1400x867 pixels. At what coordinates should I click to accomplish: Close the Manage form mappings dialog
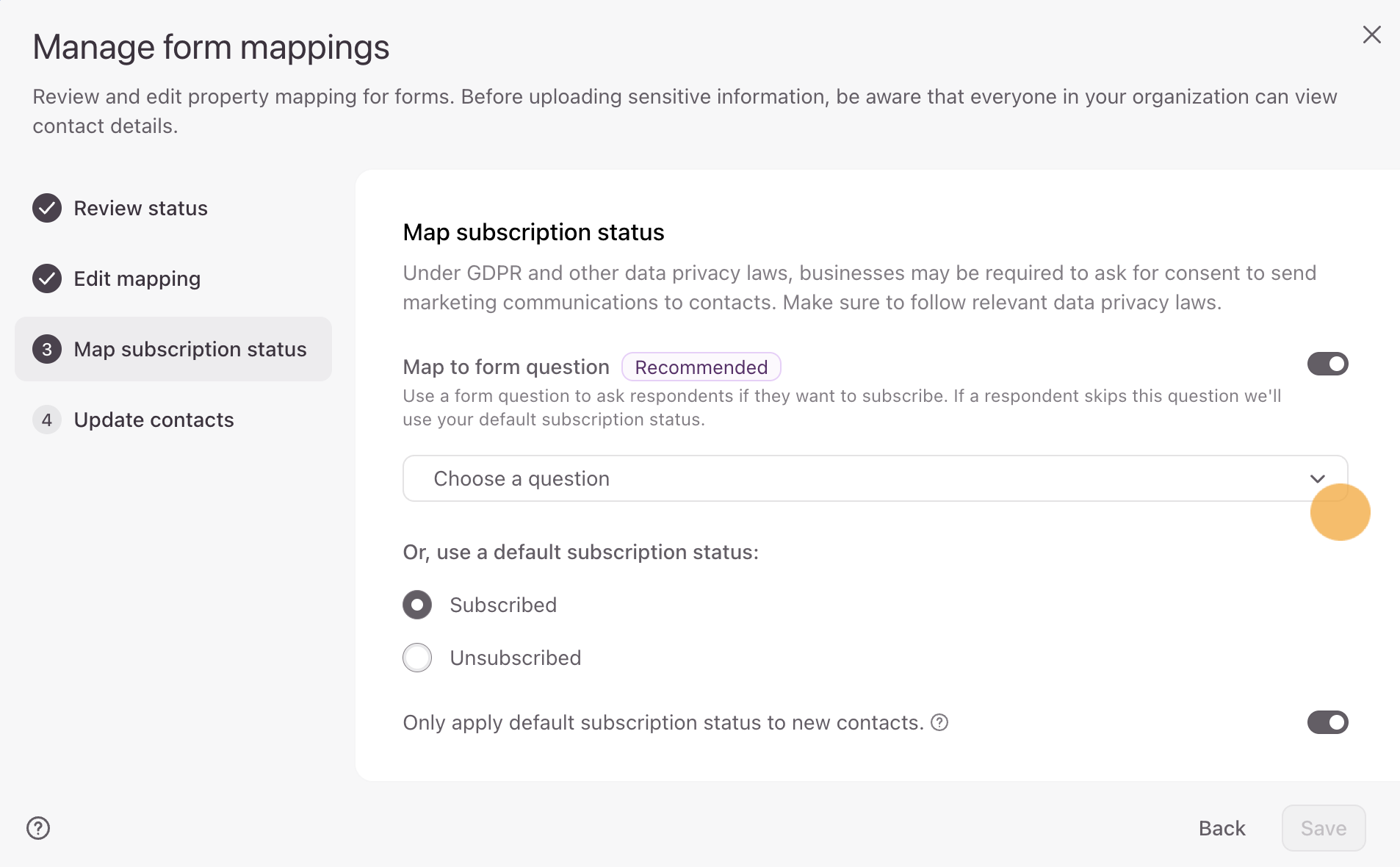[1371, 35]
